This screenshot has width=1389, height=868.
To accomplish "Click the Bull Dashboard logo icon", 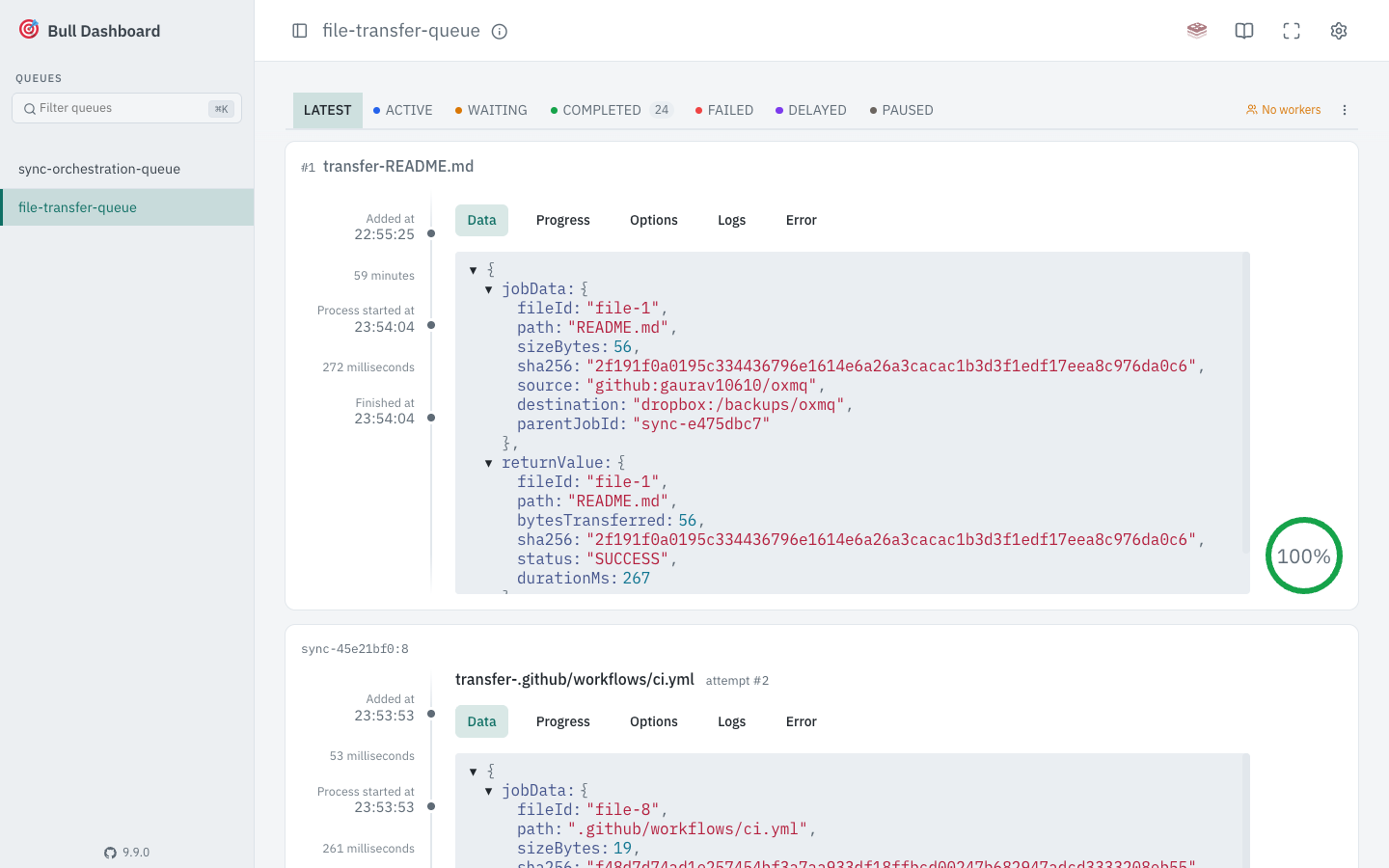I will coord(29,29).
